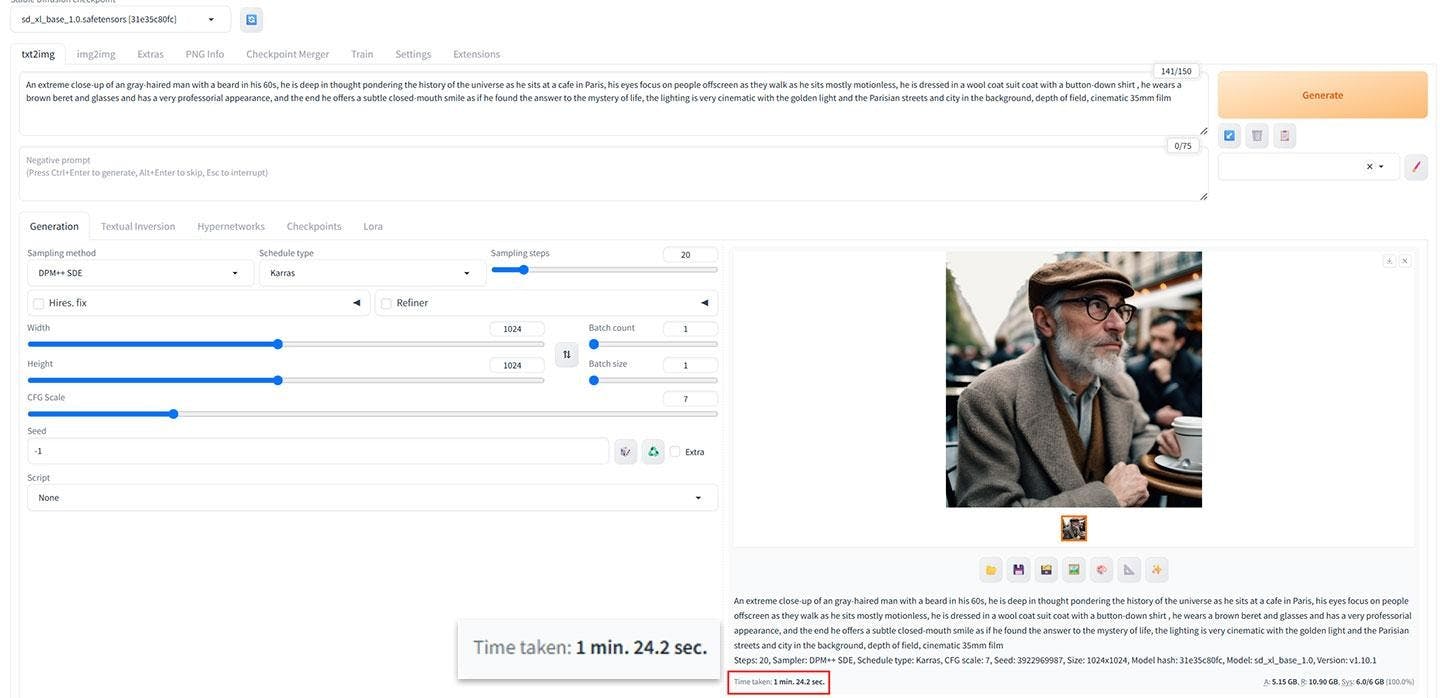Apply selected styles with the clipboard icon
This screenshot has width=1440, height=698.
(1285, 136)
